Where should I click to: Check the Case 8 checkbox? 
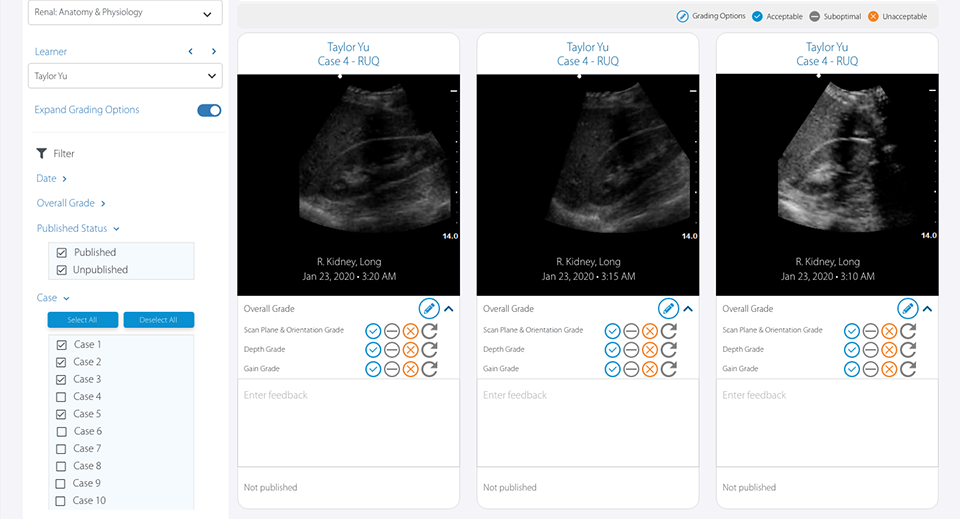tap(61, 466)
